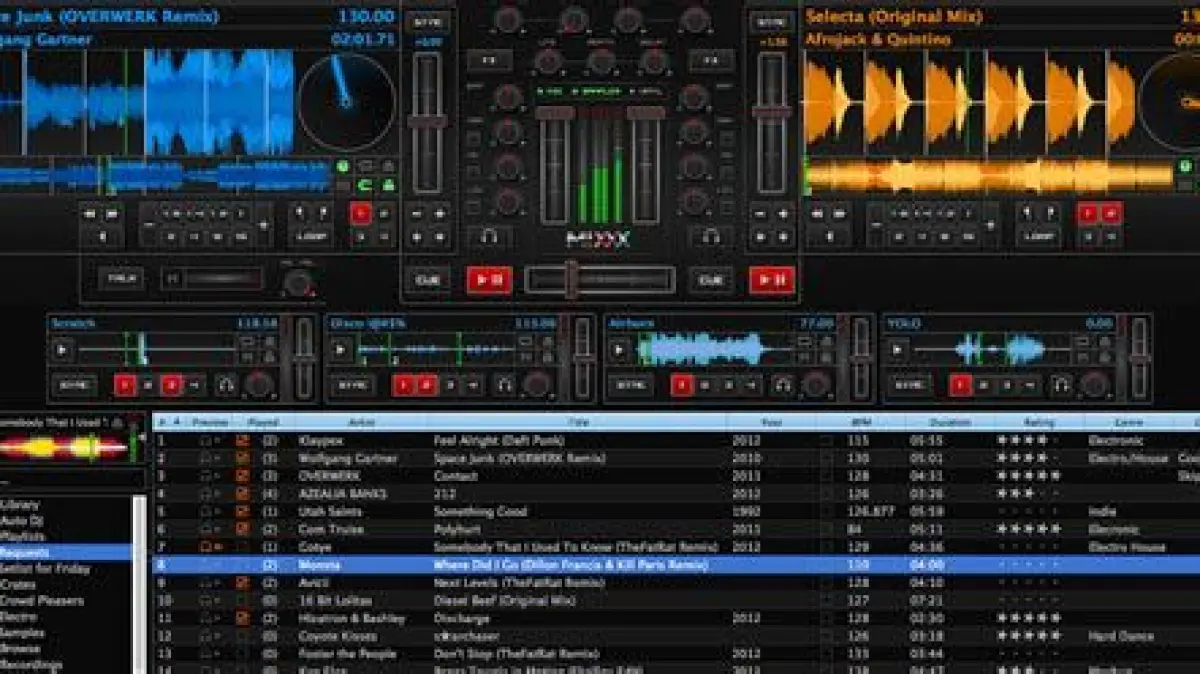The image size is (1200, 674).
Task: Click the right deck headphone cue icon
Action: coord(710,237)
